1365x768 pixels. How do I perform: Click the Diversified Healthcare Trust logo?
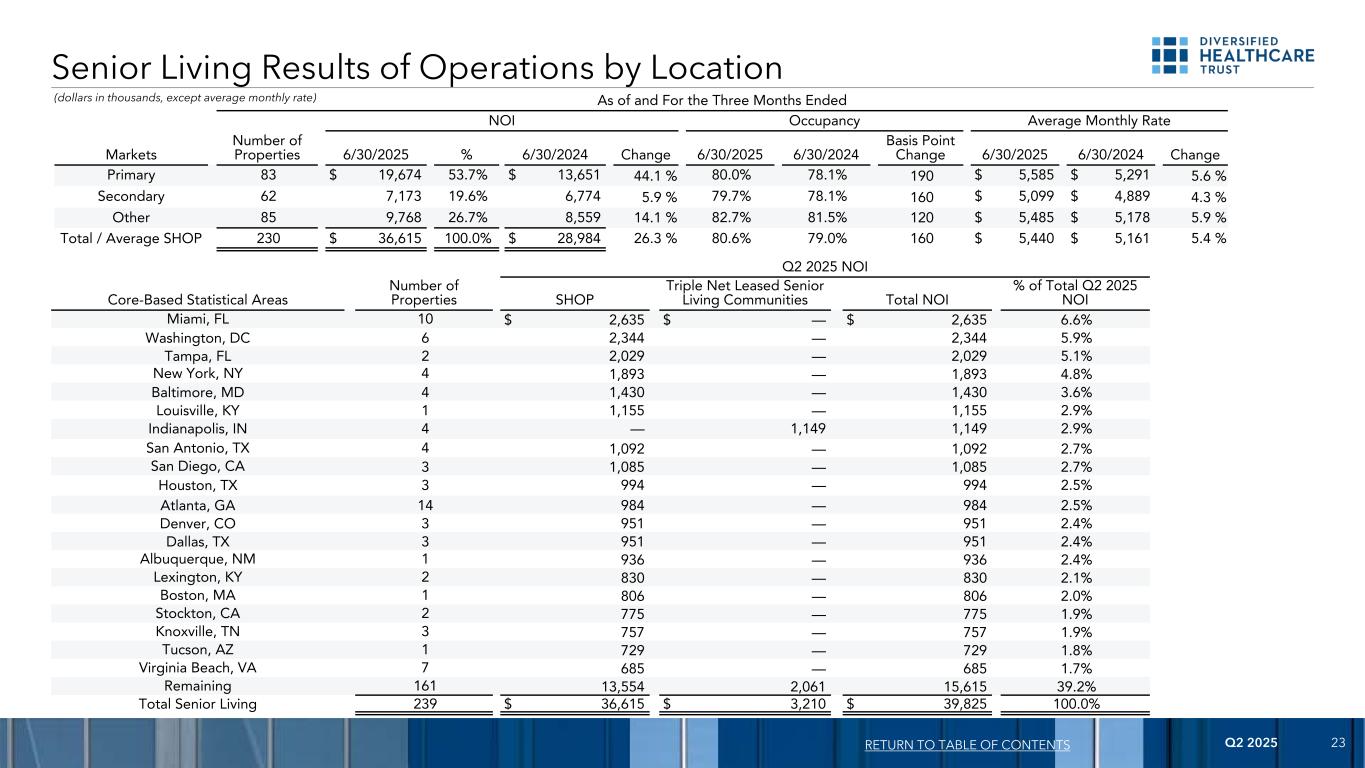[1231, 56]
